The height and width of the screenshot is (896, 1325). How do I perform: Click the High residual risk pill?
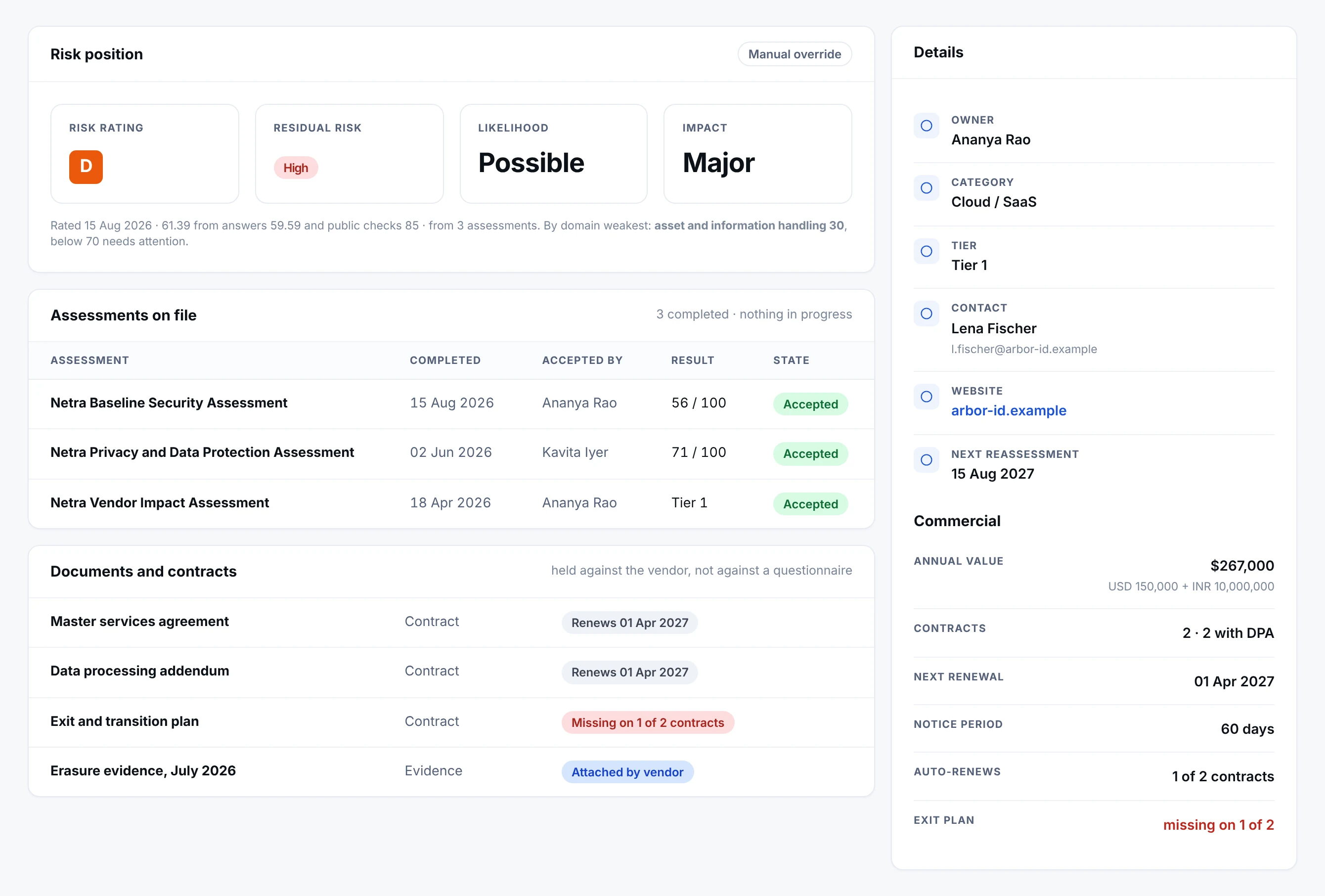point(295,168)
